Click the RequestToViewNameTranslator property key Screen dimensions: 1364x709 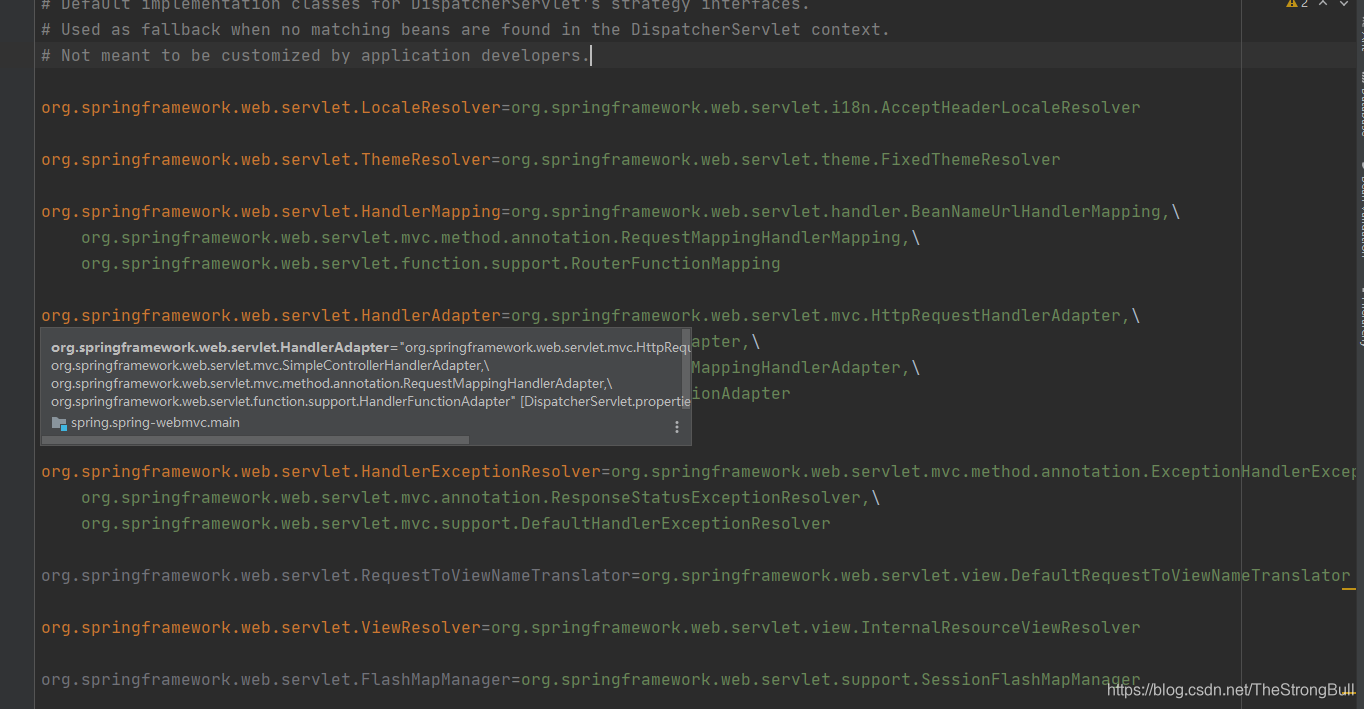[336, 575]
